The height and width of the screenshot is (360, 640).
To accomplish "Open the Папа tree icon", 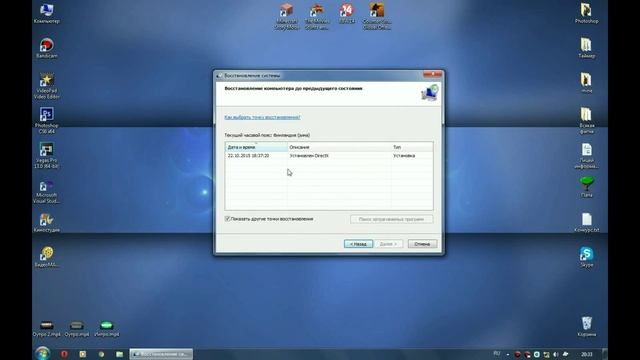I will [x=587, y=187].
